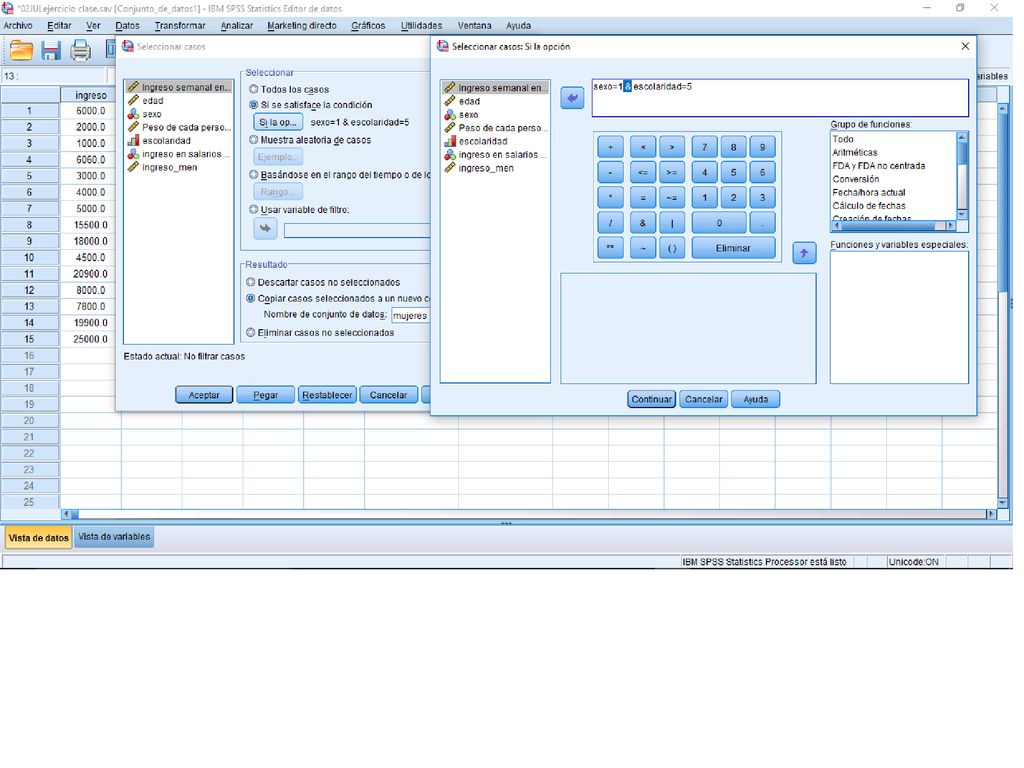The height and width of the screenshot is (768, 1024).
Task: Click the multiplication operator key
Action: 611,197
